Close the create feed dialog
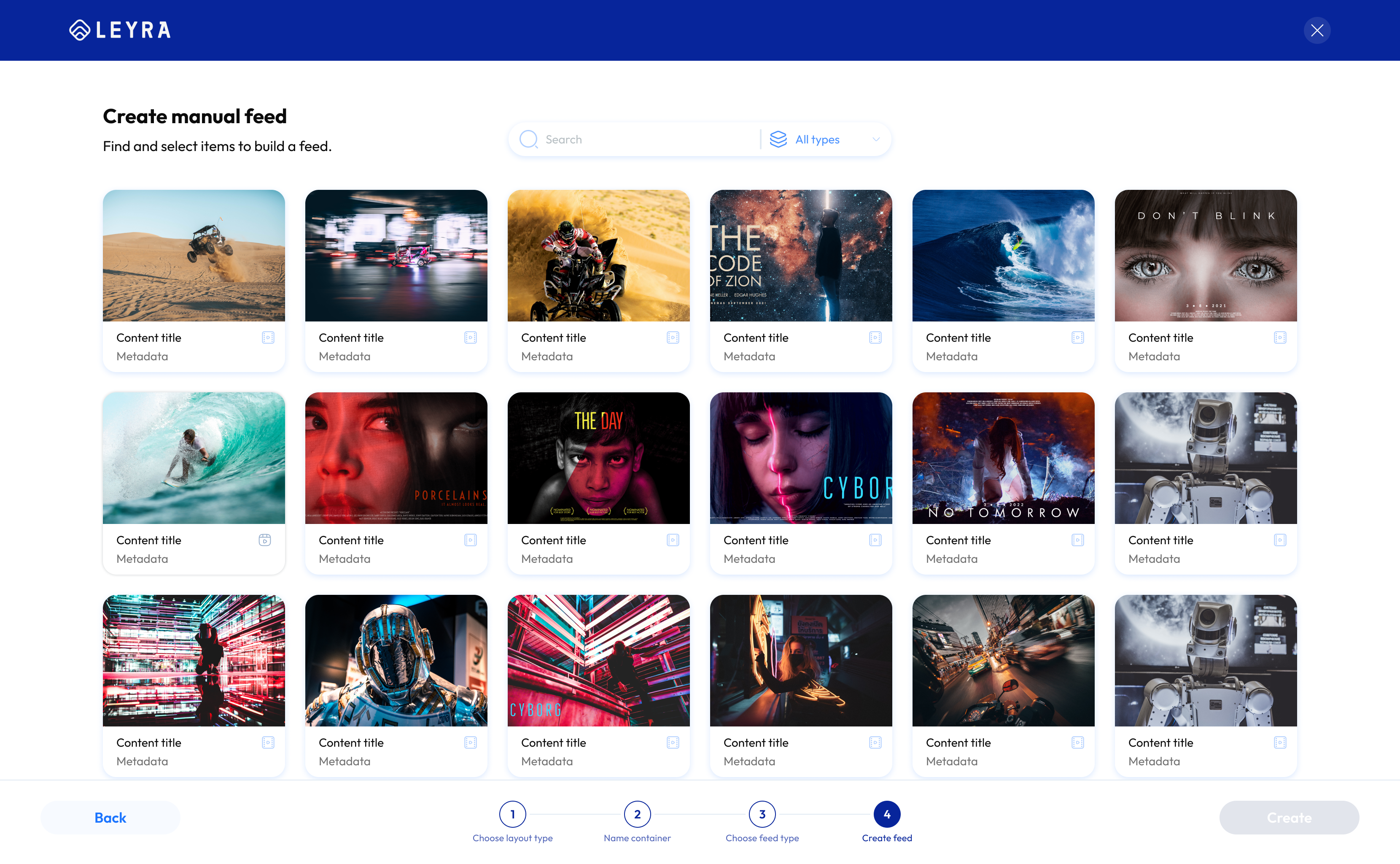The height and width of the screenshot is (864, 1400). point(1317,30)
